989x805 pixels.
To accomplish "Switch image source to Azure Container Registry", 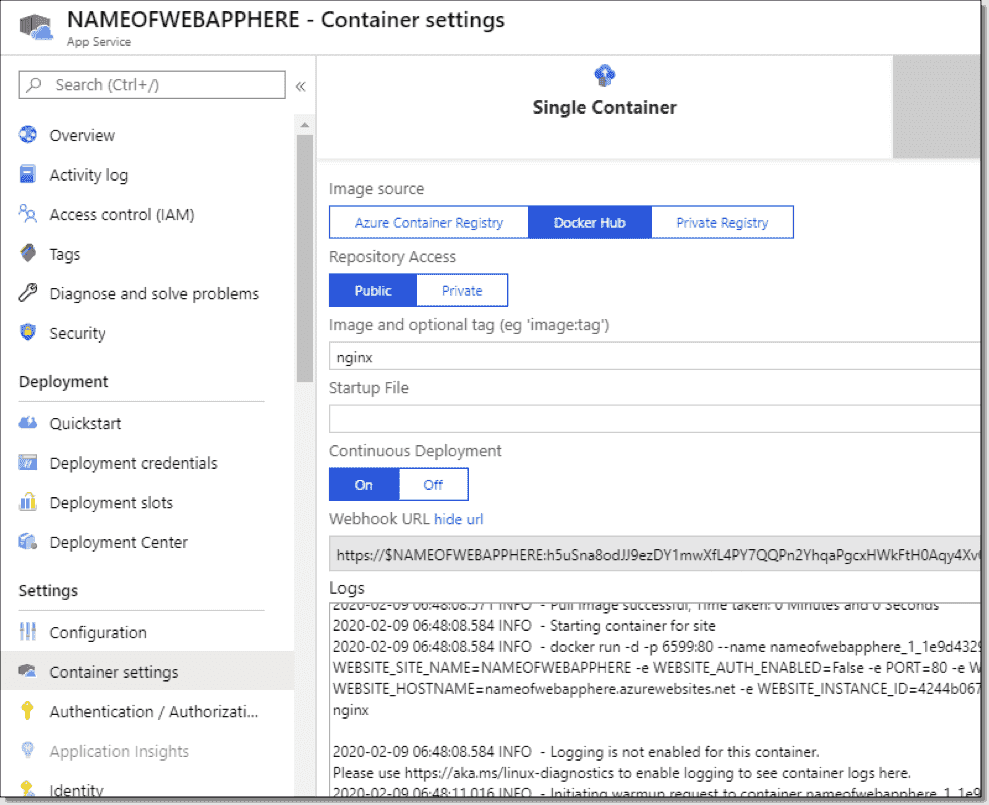I will [x=428, y=223].
